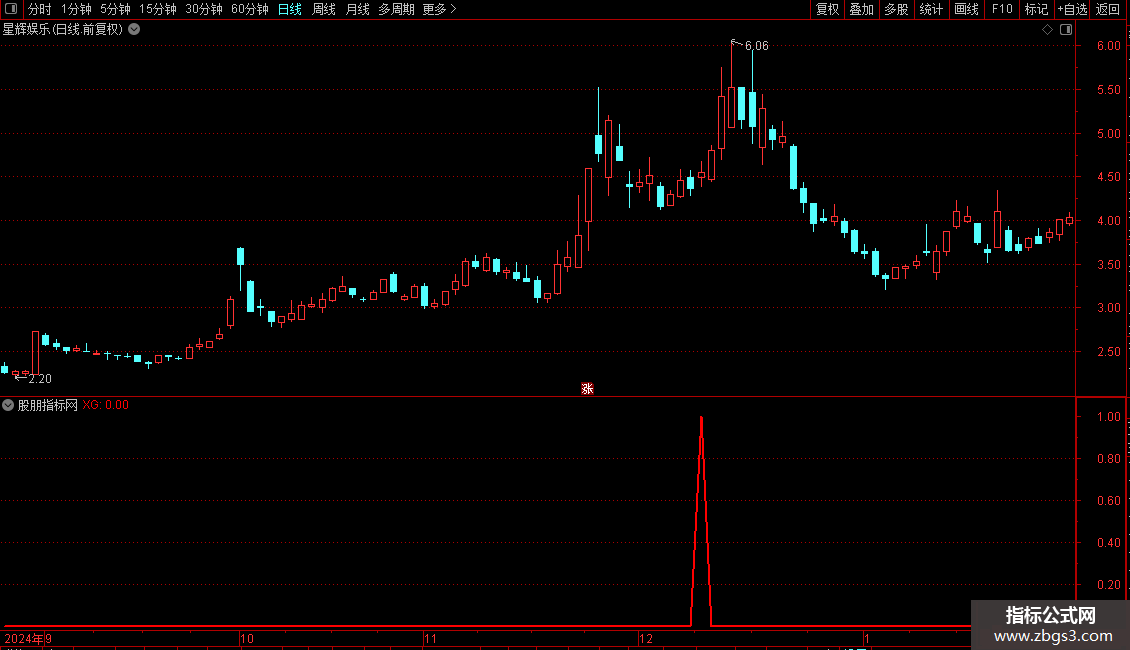Toggle the left sidebar panel icon
The height and width of the screenshot is (650, 1130).
(11, 9)
